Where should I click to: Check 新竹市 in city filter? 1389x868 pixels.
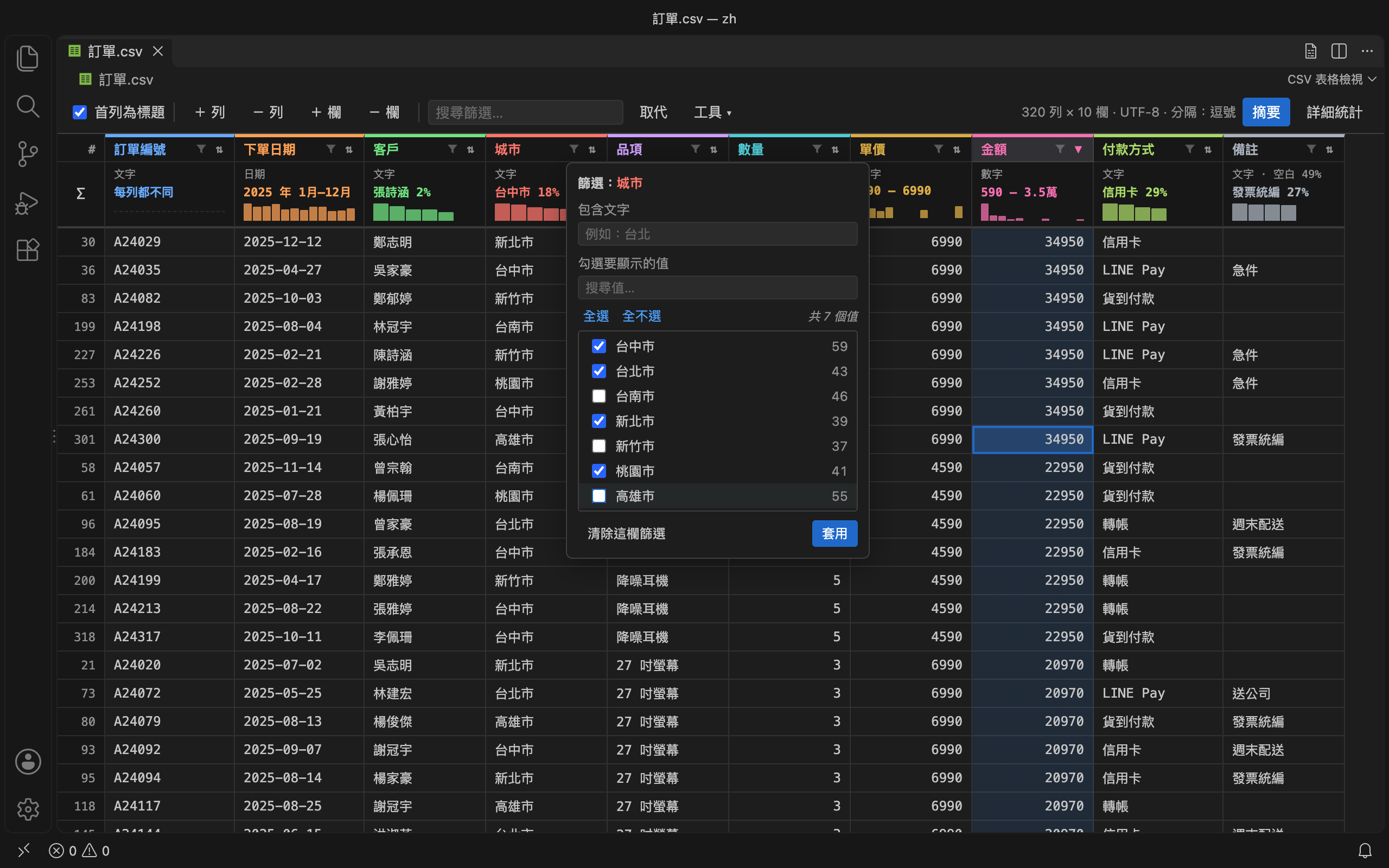pos(598,446)
